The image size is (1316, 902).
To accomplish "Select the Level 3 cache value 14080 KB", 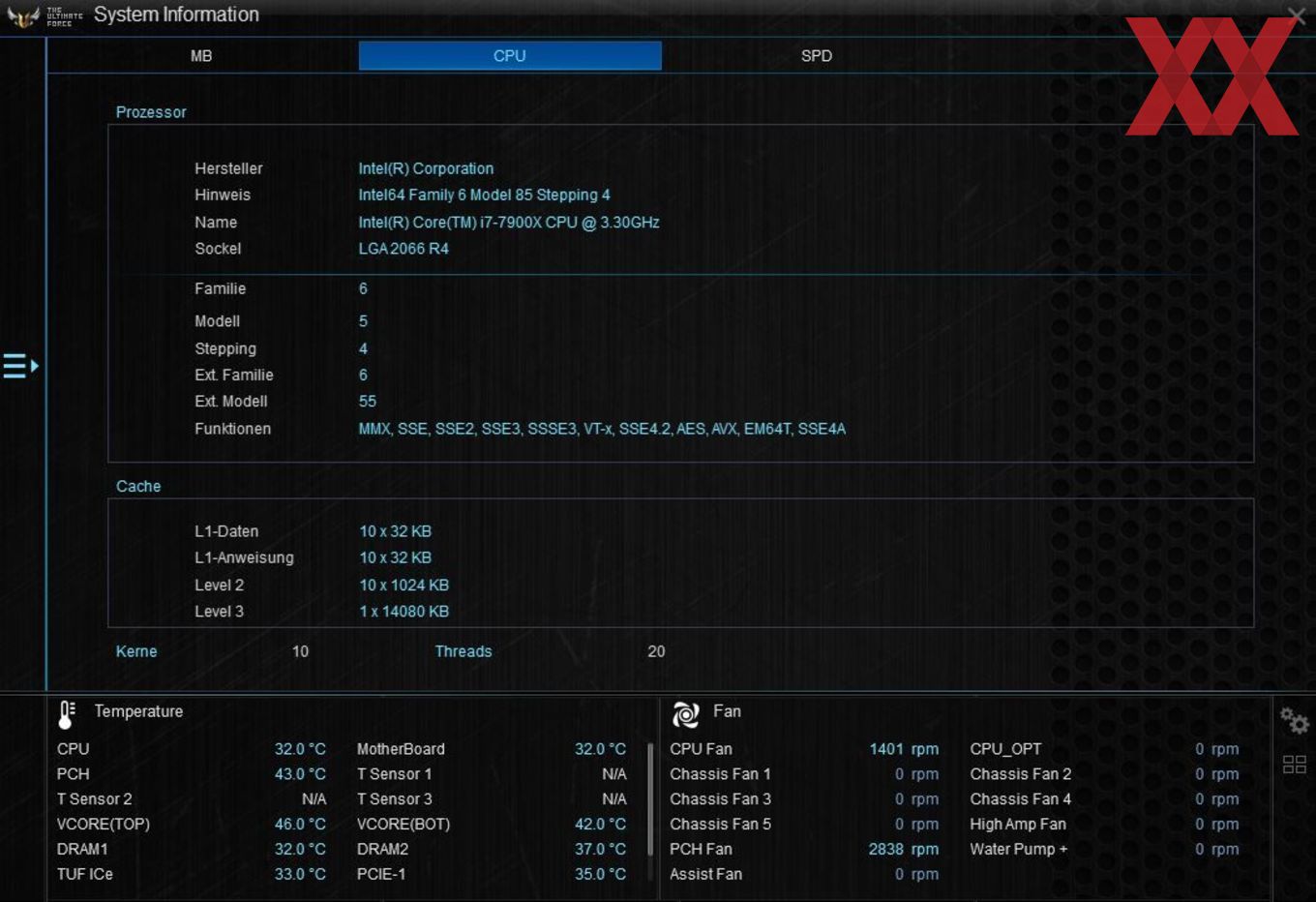I will [404, 612].
